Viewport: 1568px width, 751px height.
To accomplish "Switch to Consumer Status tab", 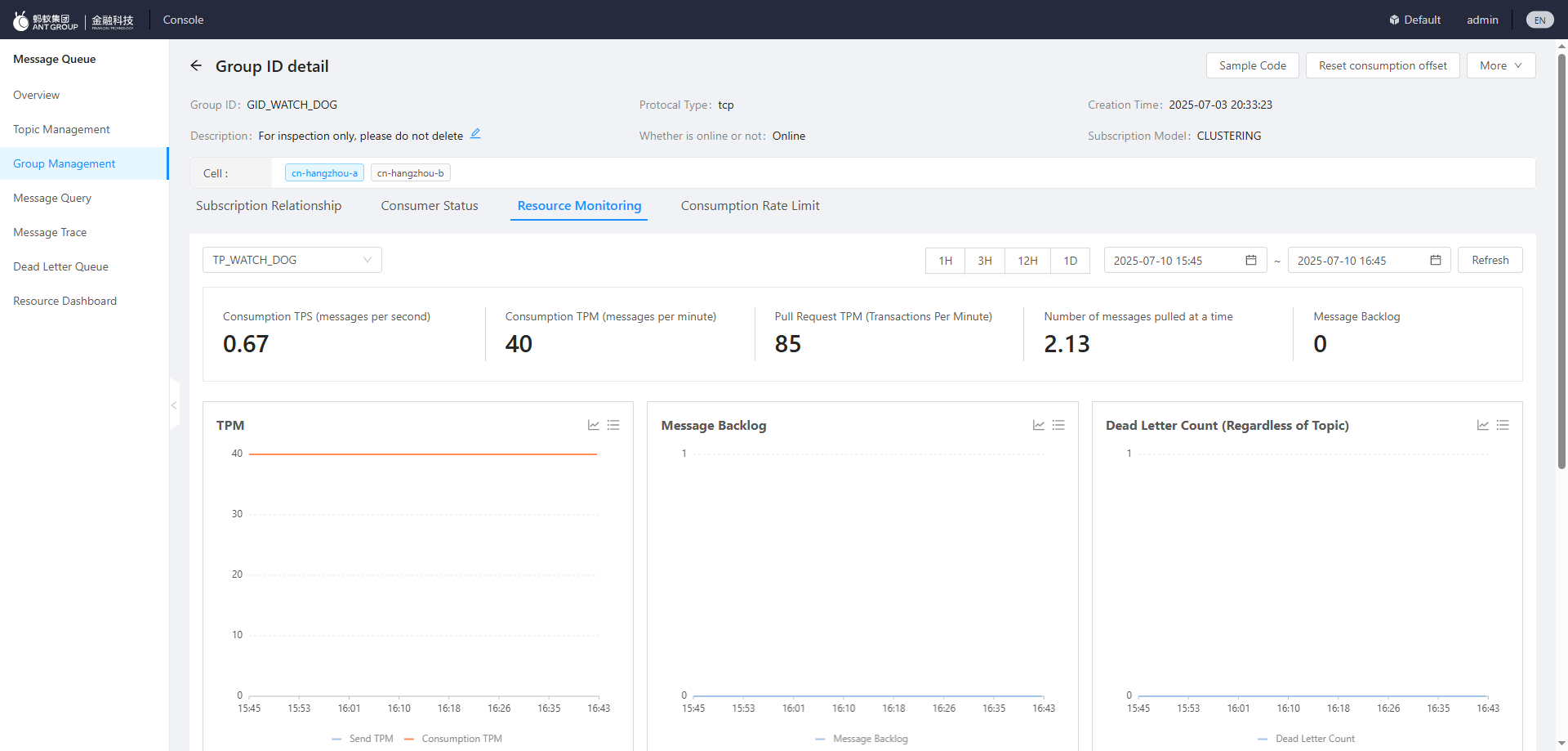I will [430, 205].
